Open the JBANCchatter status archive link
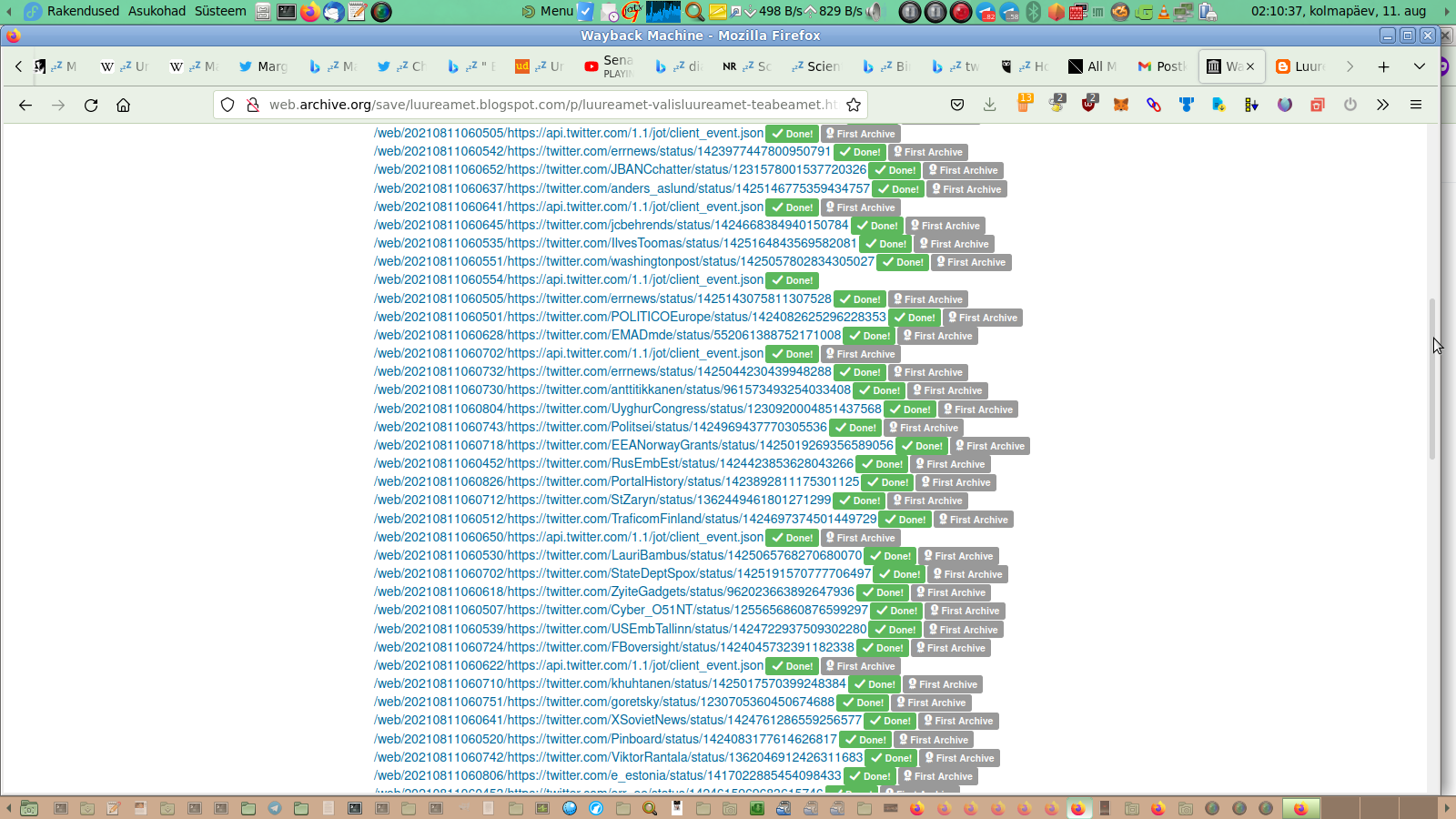 [x=621, y=170]
